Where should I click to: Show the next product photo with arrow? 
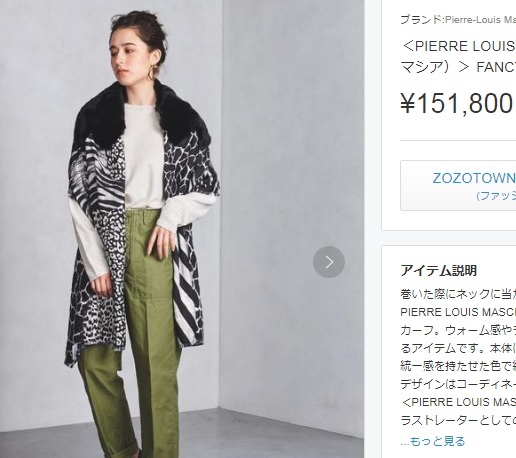(x=329, y=262)
